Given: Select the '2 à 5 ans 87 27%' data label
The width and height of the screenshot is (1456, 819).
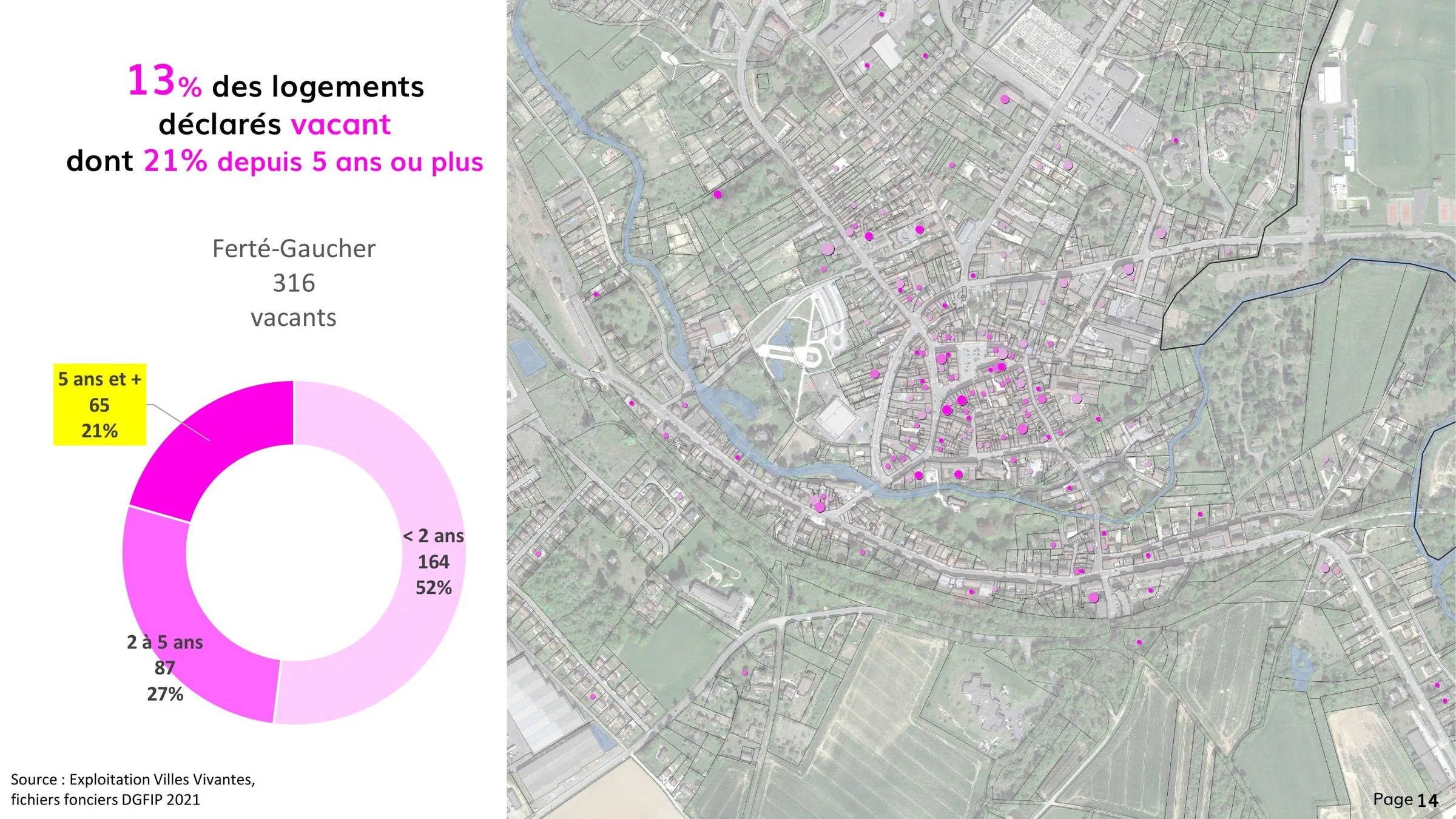Looking at the screenshot, I should pos(165,668).
